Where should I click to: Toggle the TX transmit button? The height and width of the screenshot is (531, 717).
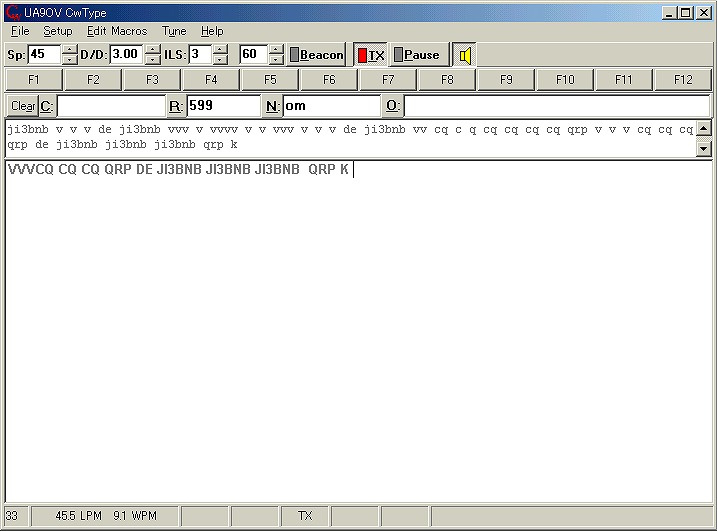[370, 55]
